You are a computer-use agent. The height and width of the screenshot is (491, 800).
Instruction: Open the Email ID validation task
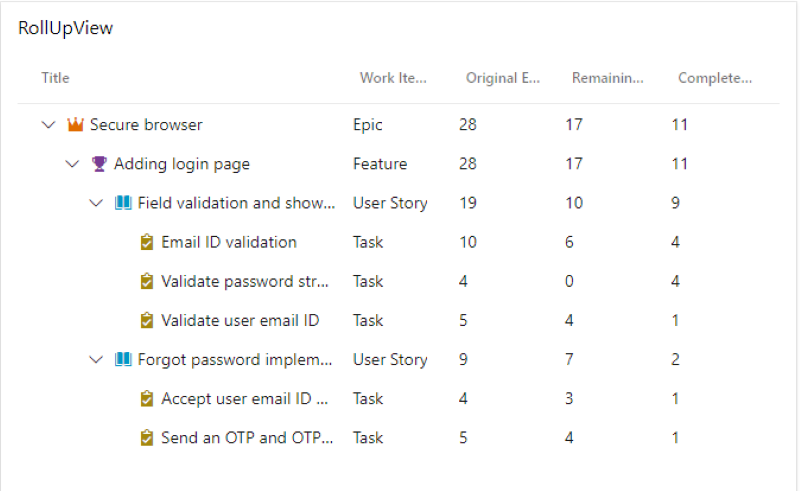pos(229,242)
